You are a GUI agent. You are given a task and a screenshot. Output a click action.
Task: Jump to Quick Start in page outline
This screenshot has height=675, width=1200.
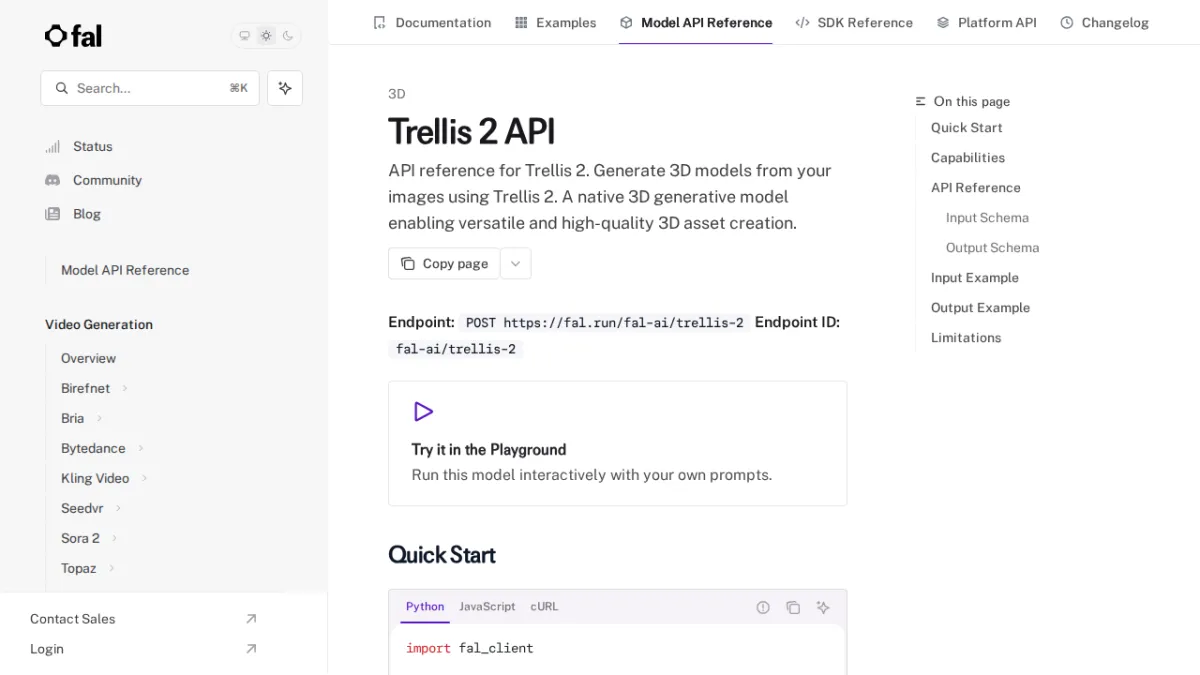(966, 128)
